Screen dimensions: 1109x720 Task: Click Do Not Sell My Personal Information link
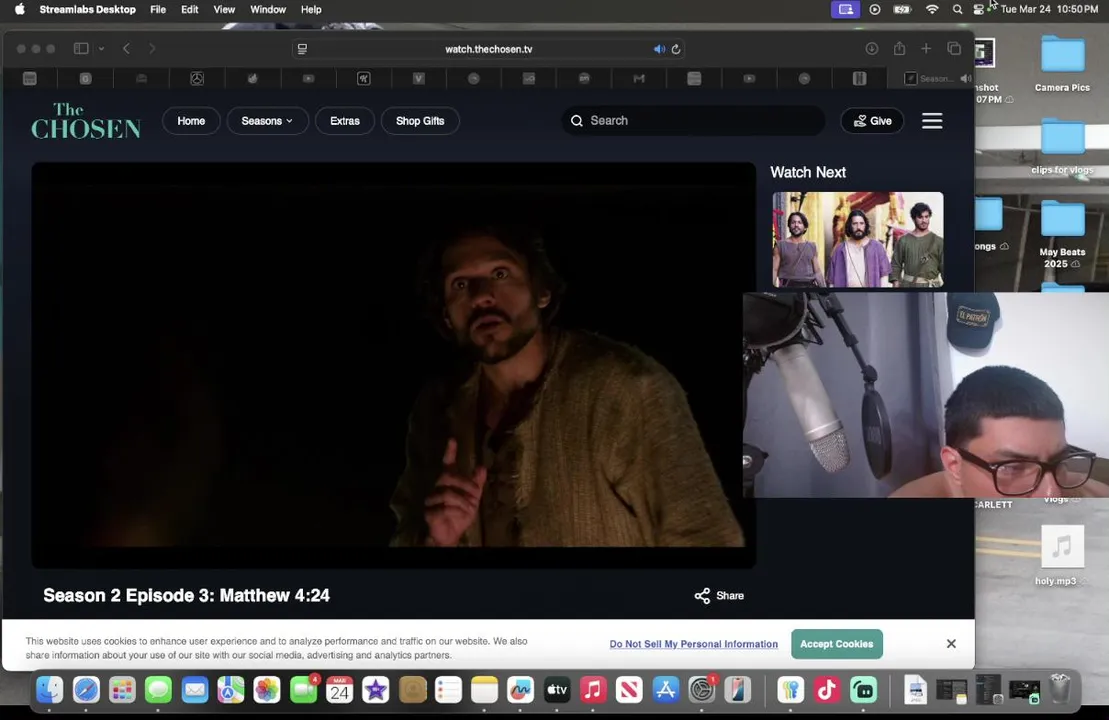(x=693, y=644)
